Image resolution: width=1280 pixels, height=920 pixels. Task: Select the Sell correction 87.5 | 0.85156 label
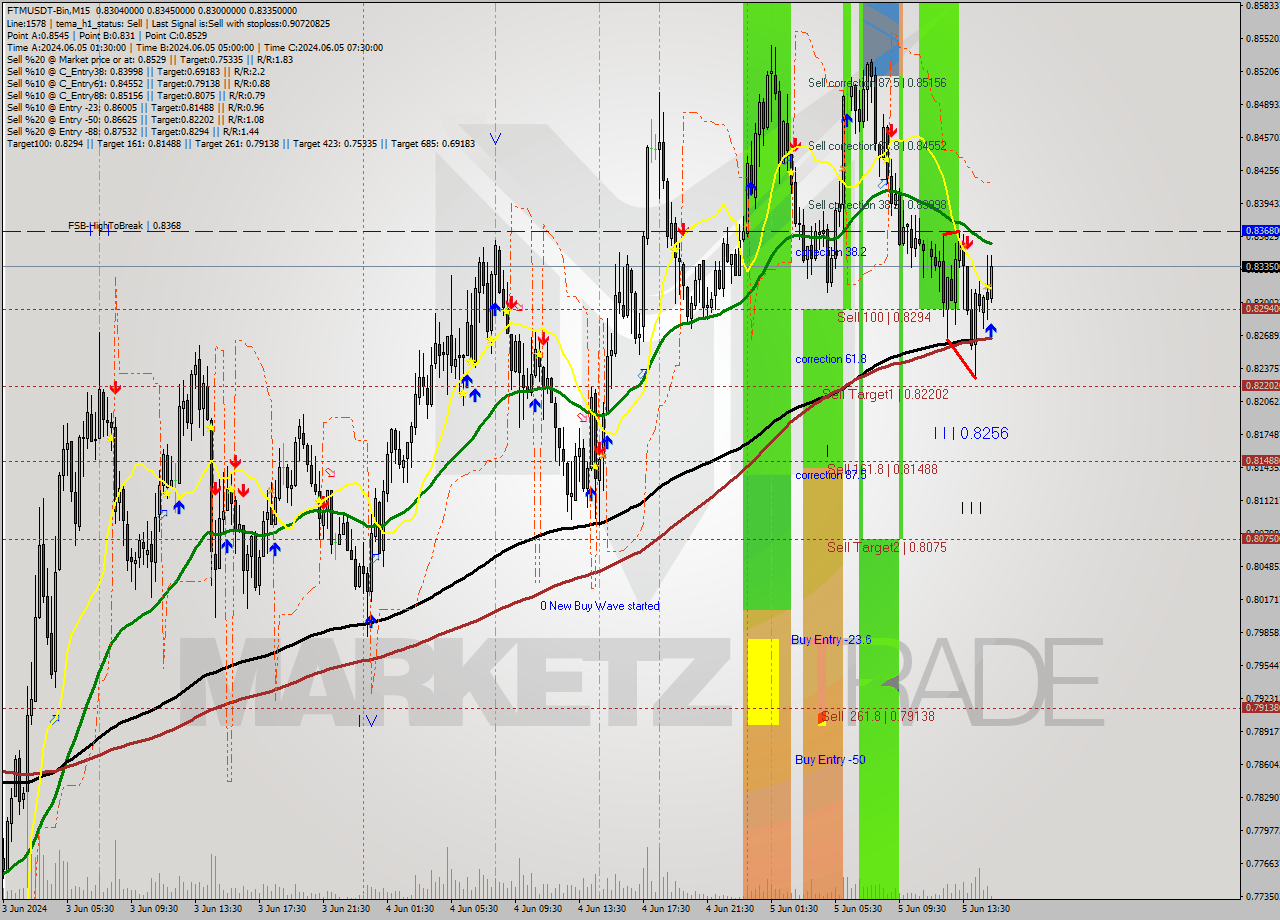tap(877, 83)
